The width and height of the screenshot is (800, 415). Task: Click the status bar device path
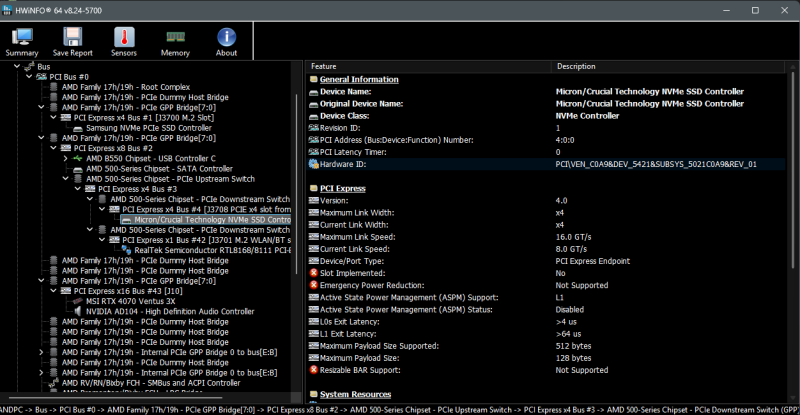(x=400, y=410)
